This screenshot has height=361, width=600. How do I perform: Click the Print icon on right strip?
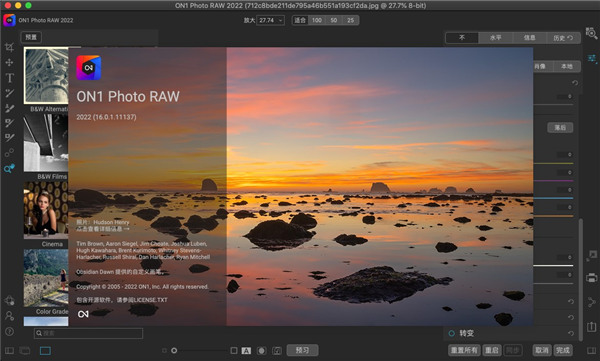click(x=592, y=278)
